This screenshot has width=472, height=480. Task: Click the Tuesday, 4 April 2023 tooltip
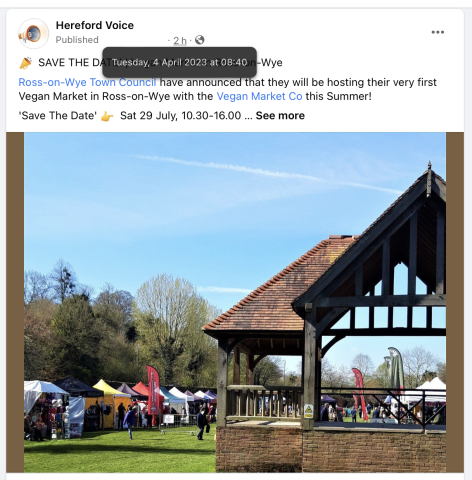tap(179, 62)
